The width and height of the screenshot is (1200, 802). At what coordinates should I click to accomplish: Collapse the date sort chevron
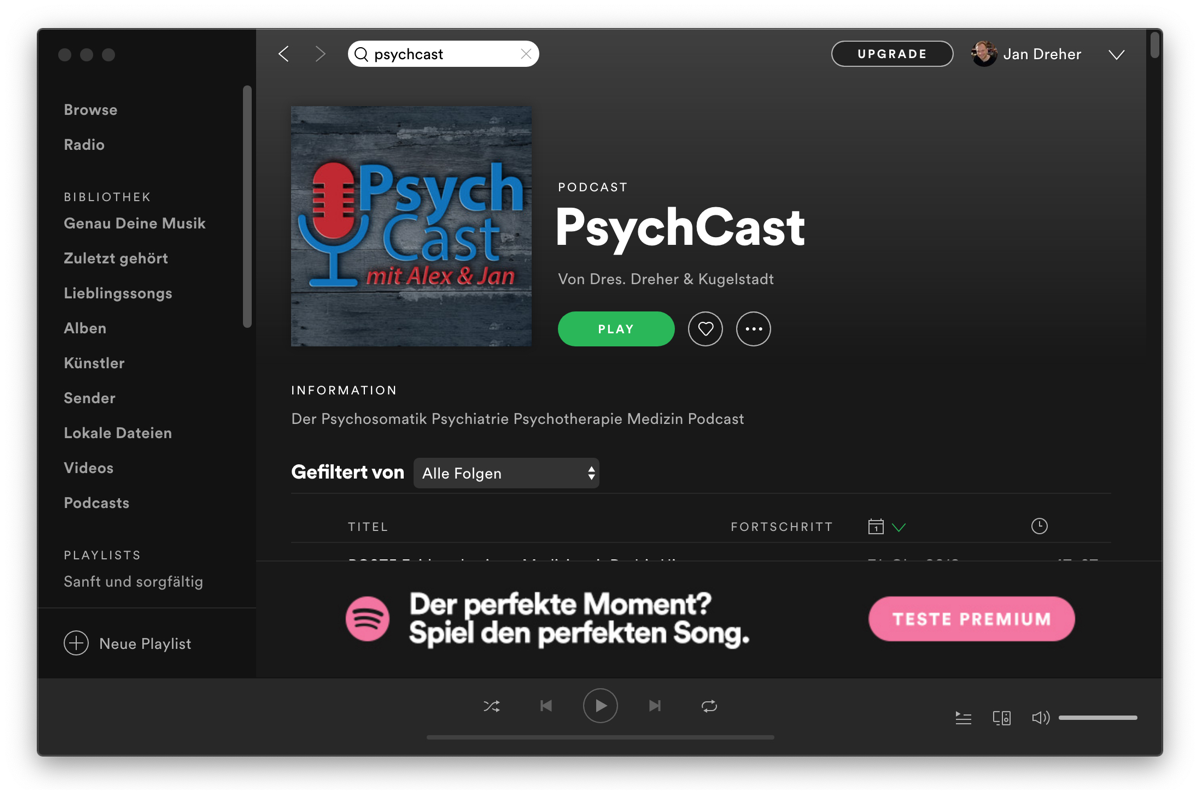(898, 525)
